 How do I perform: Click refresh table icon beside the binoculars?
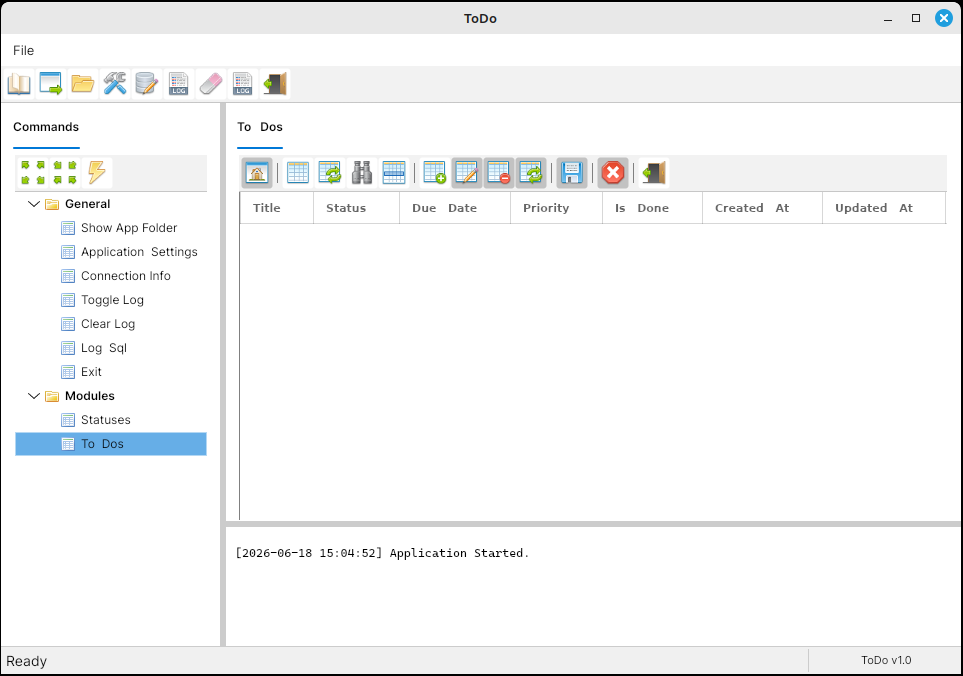[x=330, y=173]
